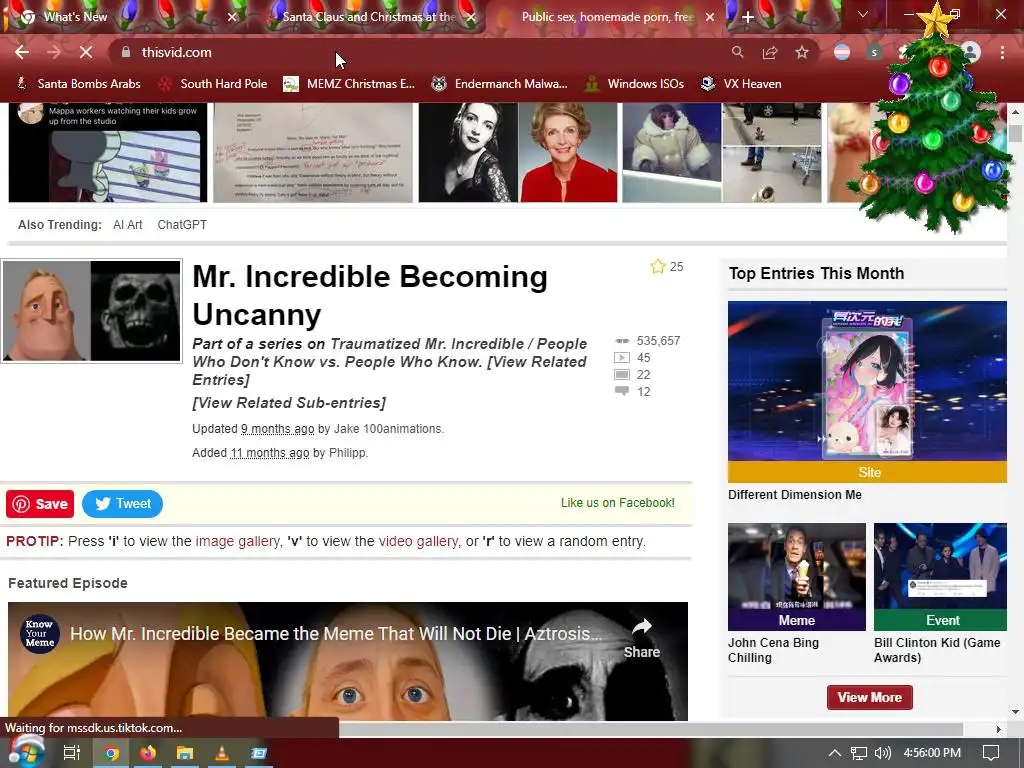Click the forward navigation arrow
This screenshot has width=1024, height=768.
pyautogui.click(x=54, y=52)
